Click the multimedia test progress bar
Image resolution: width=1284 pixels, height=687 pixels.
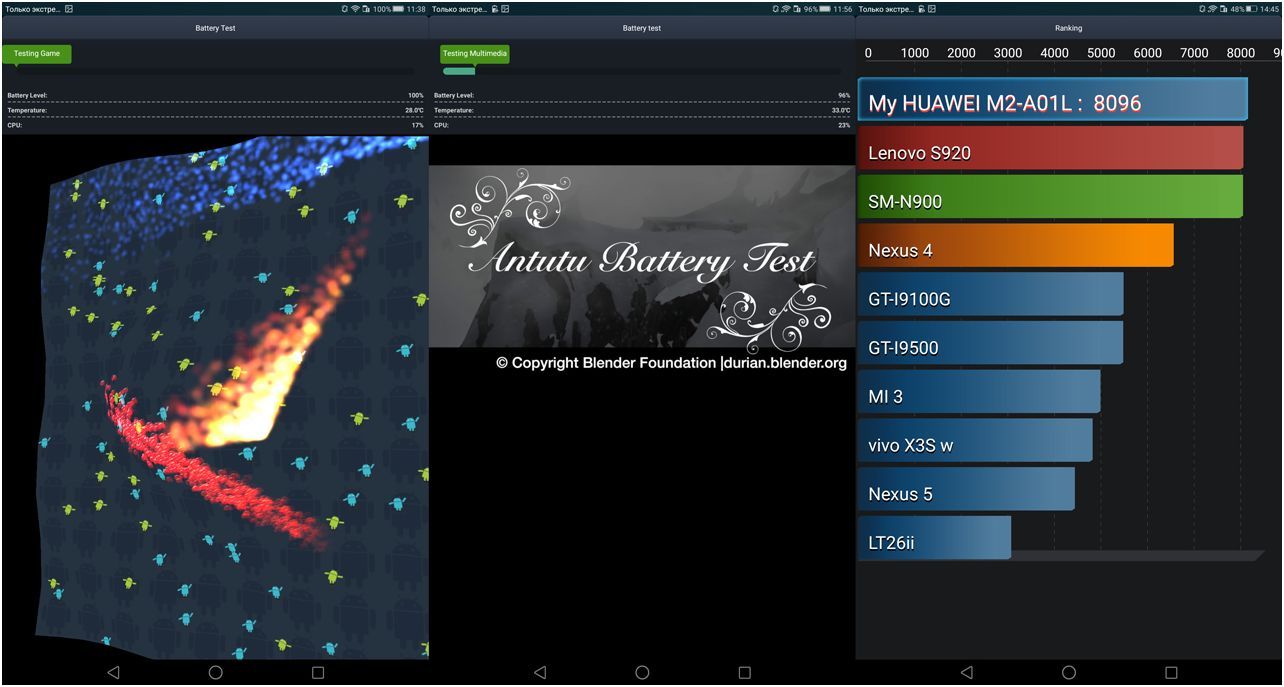tap(640, 71)
